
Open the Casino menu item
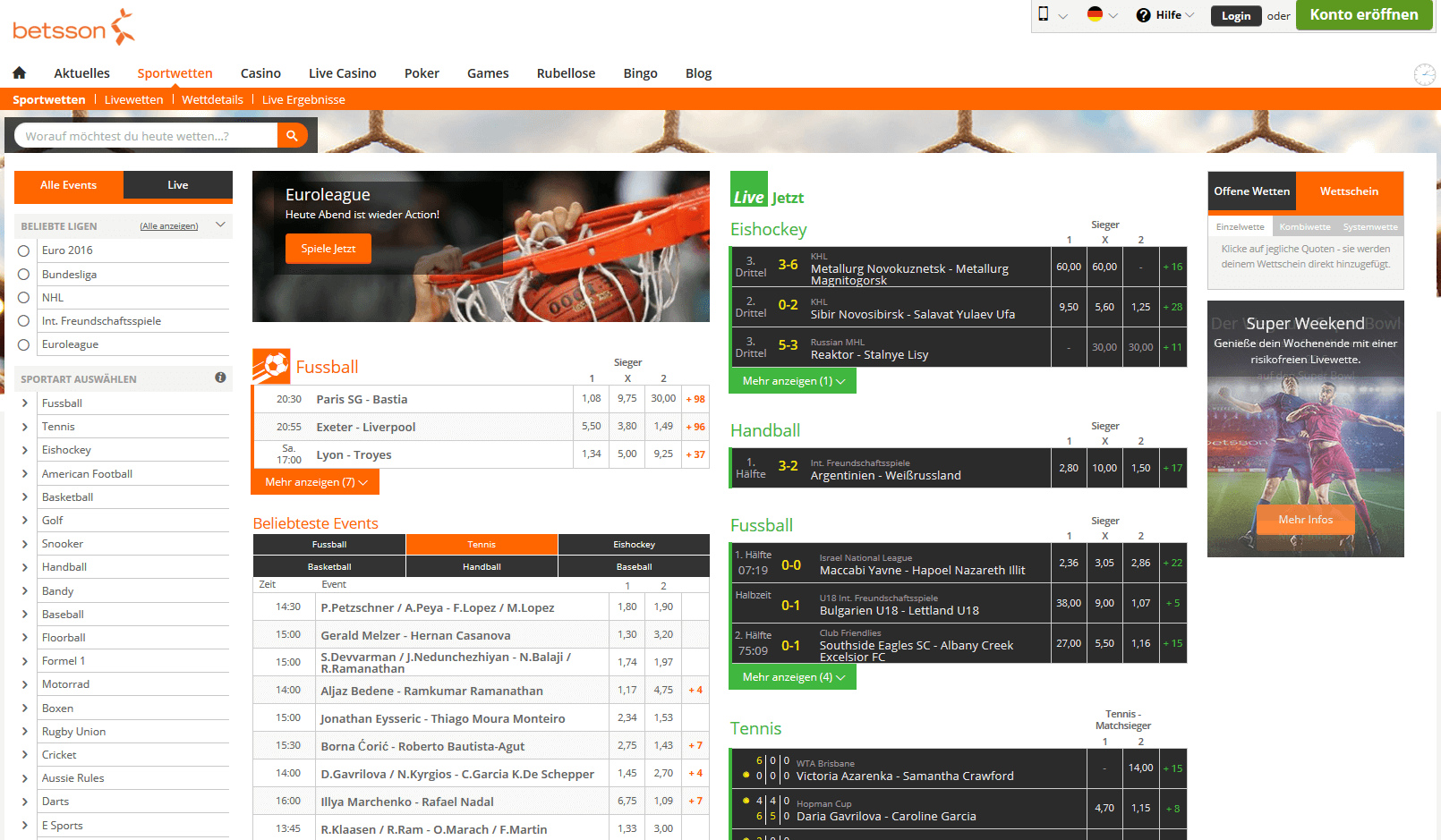[260, 73]
